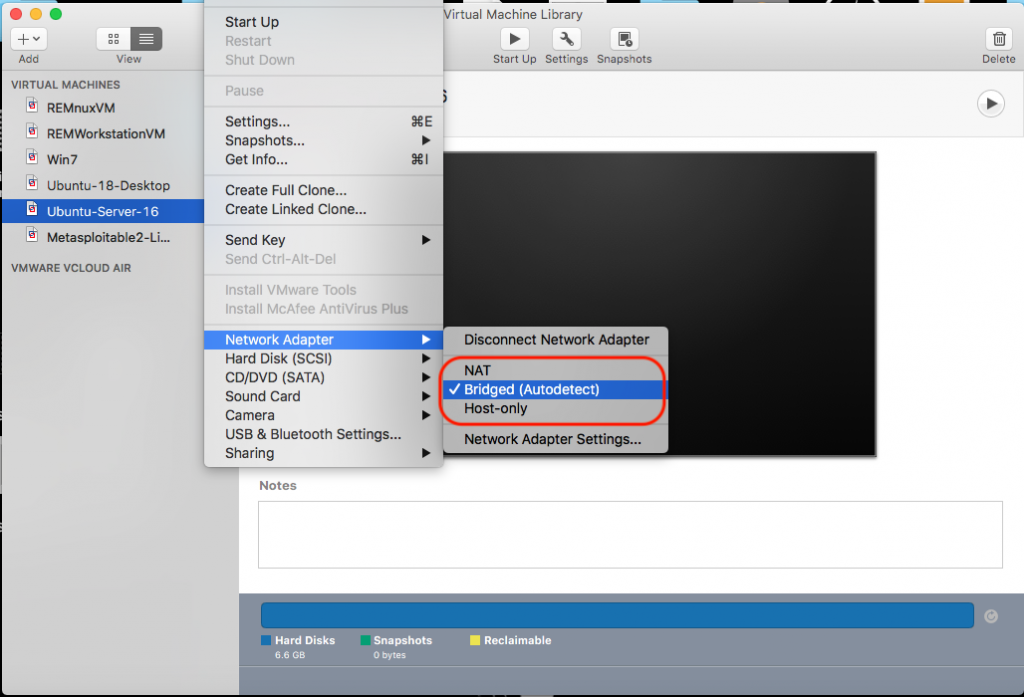
Task: Open Network Adapter Settings...
Action: click(556, 439)
